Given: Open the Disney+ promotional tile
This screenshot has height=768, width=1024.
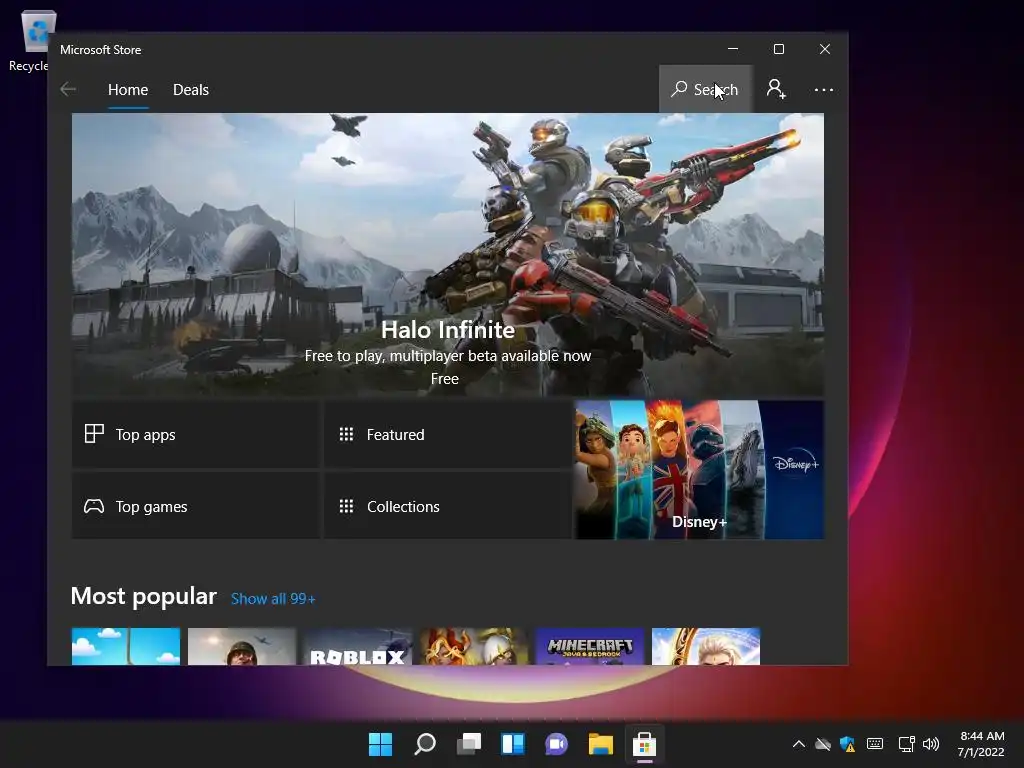Looking at the screenshot, I should (x=699, y=470).
